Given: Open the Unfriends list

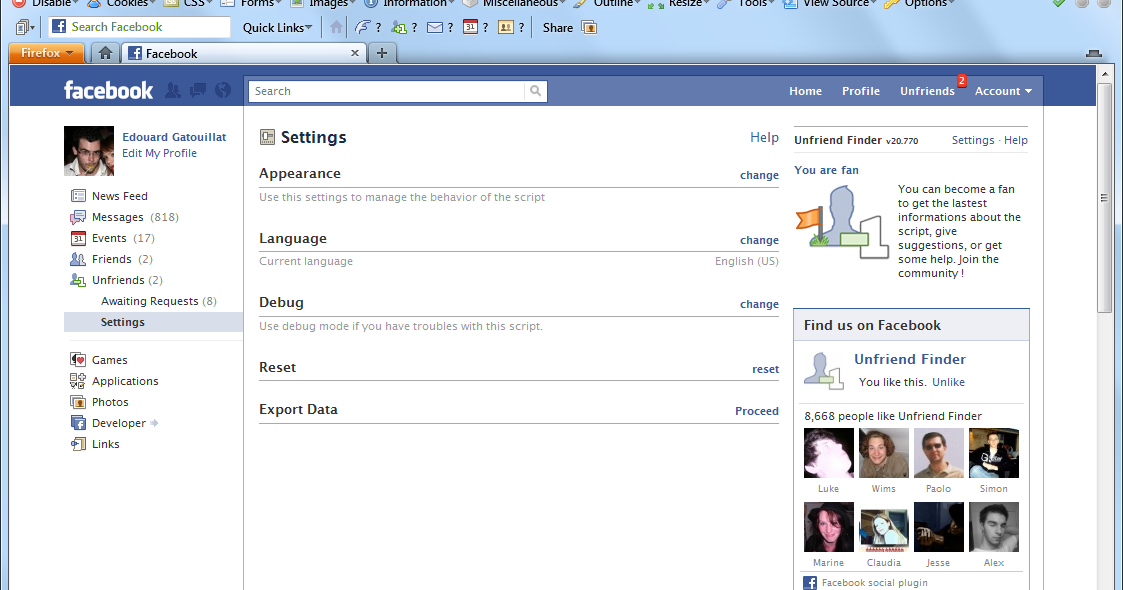Looking at the screenshot, I should pos(117,280).
